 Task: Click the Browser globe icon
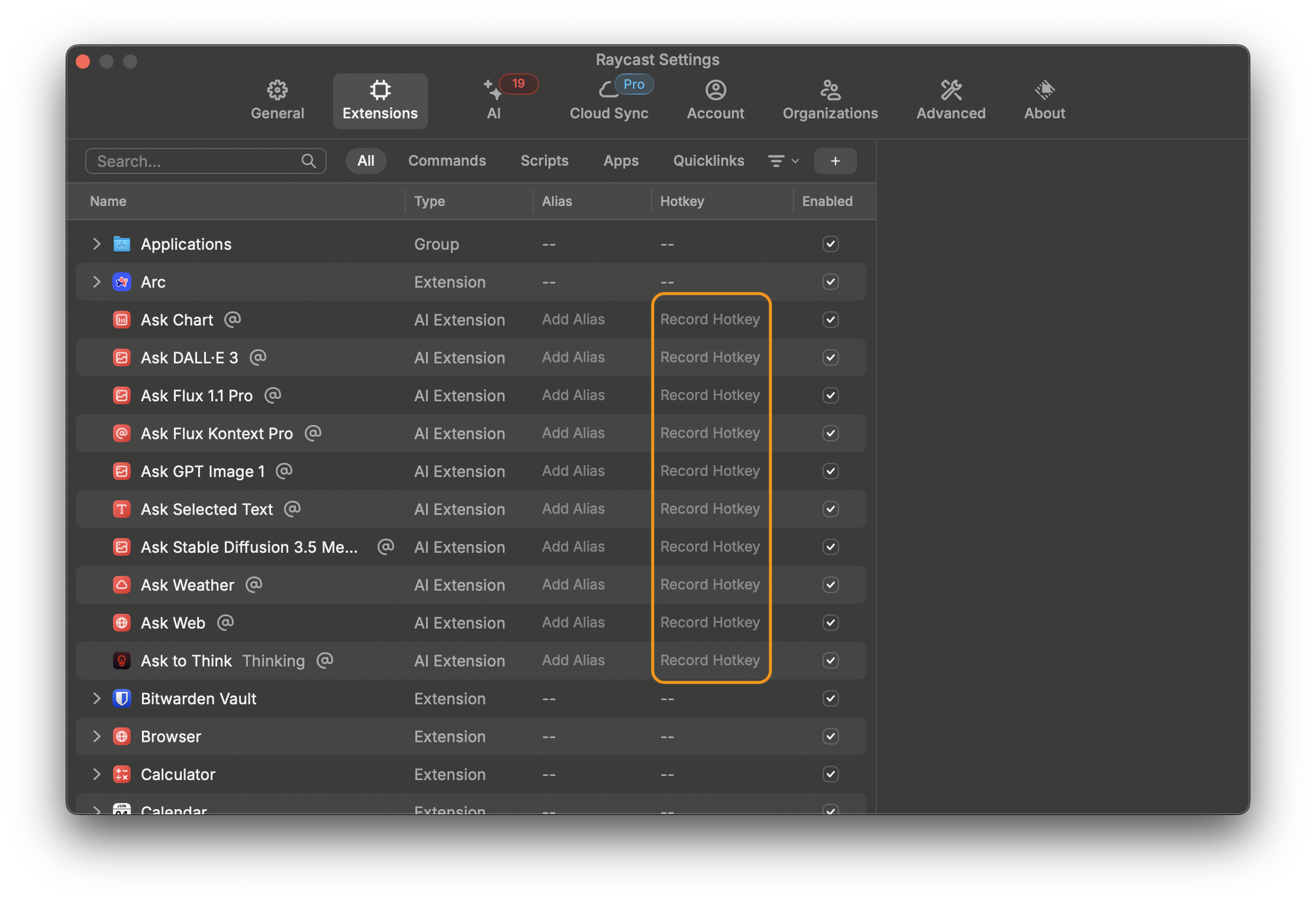[x=122, y=736]
